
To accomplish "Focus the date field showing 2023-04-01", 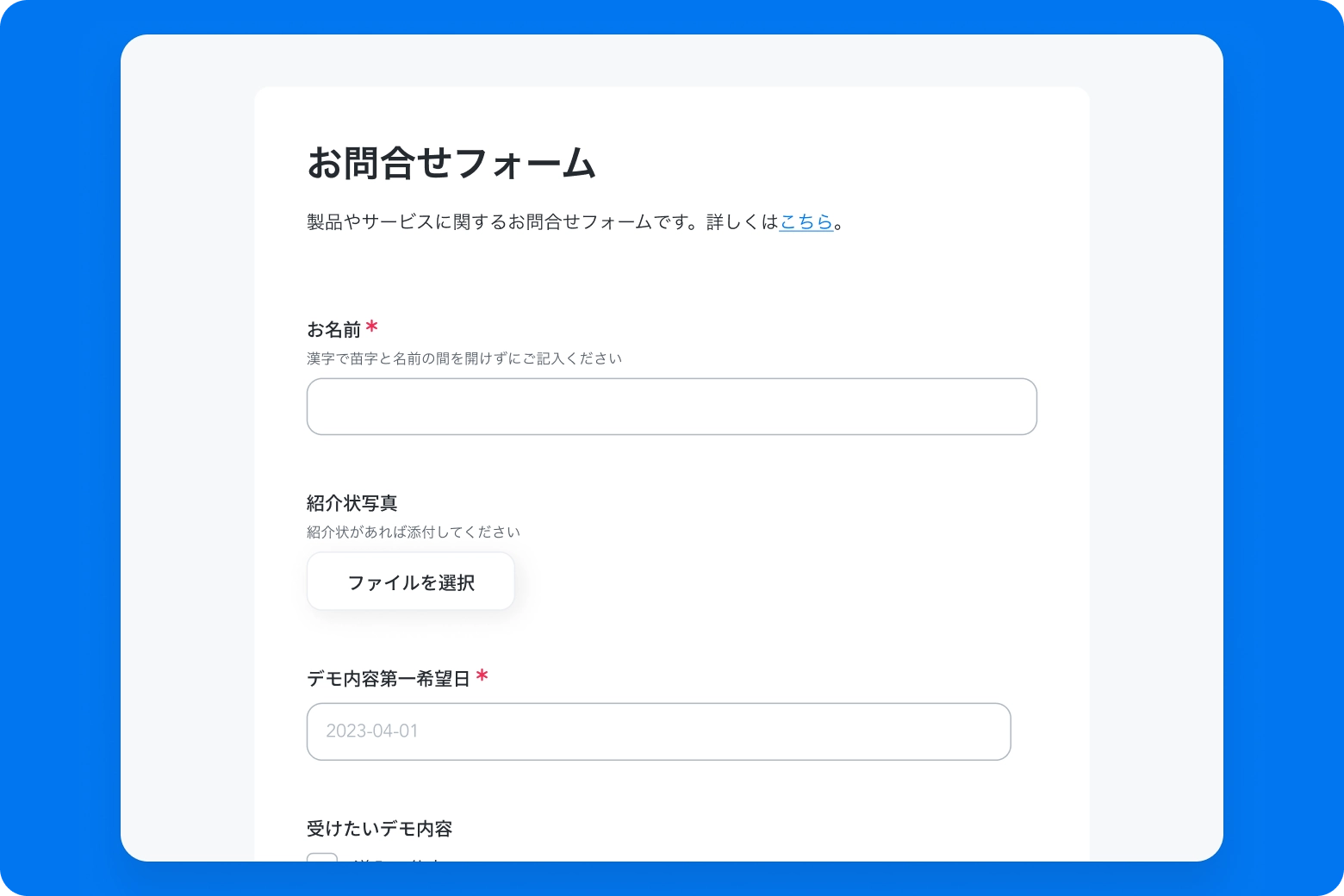I will click(x=658, y=731).
